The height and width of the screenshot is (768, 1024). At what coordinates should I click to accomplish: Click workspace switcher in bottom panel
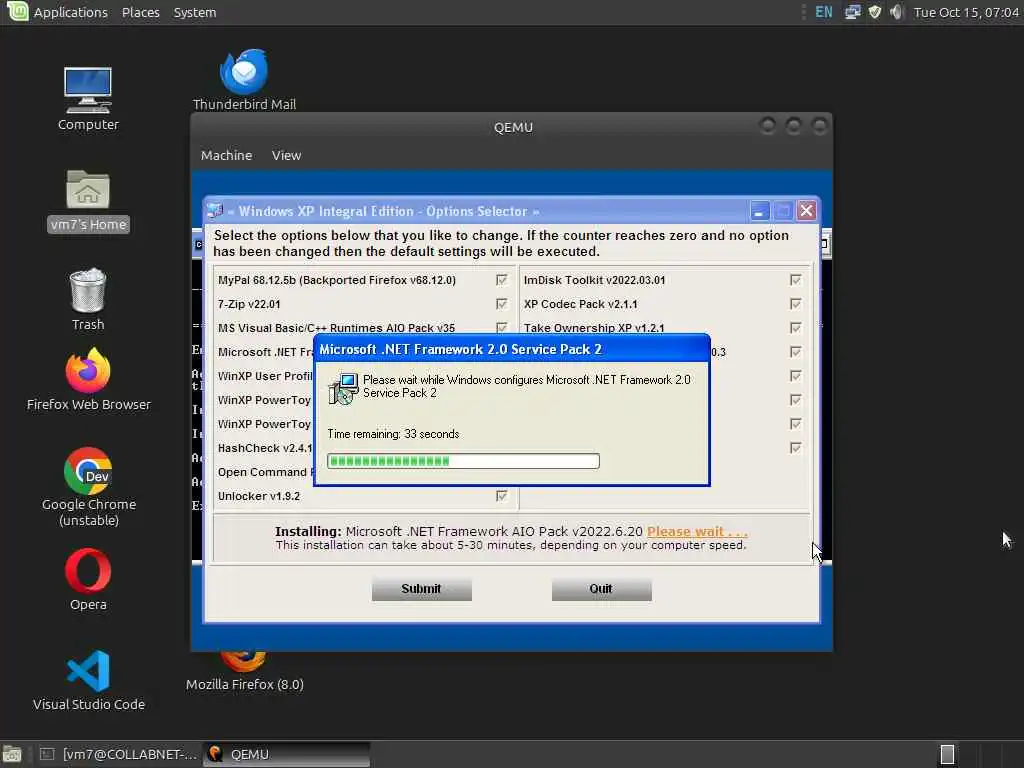click(947, 754)
